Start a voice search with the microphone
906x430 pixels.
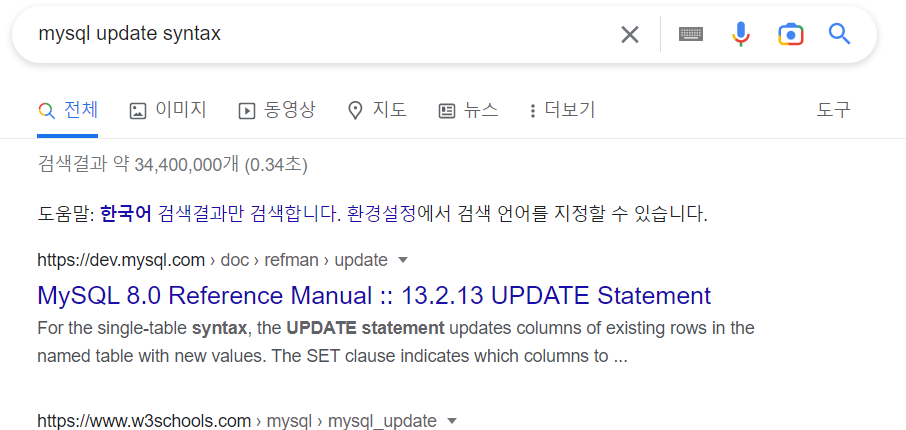pos(741,34)
